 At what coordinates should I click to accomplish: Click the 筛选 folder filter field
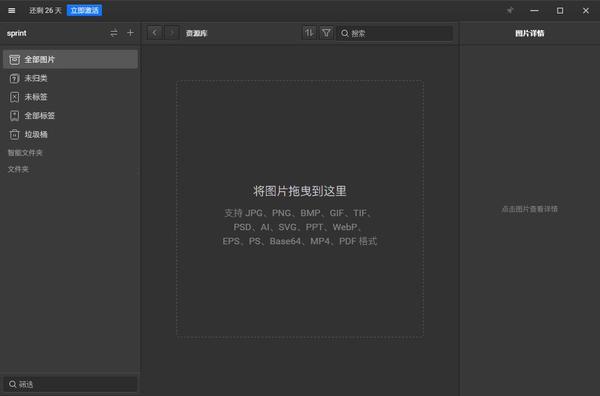[70, 384]
